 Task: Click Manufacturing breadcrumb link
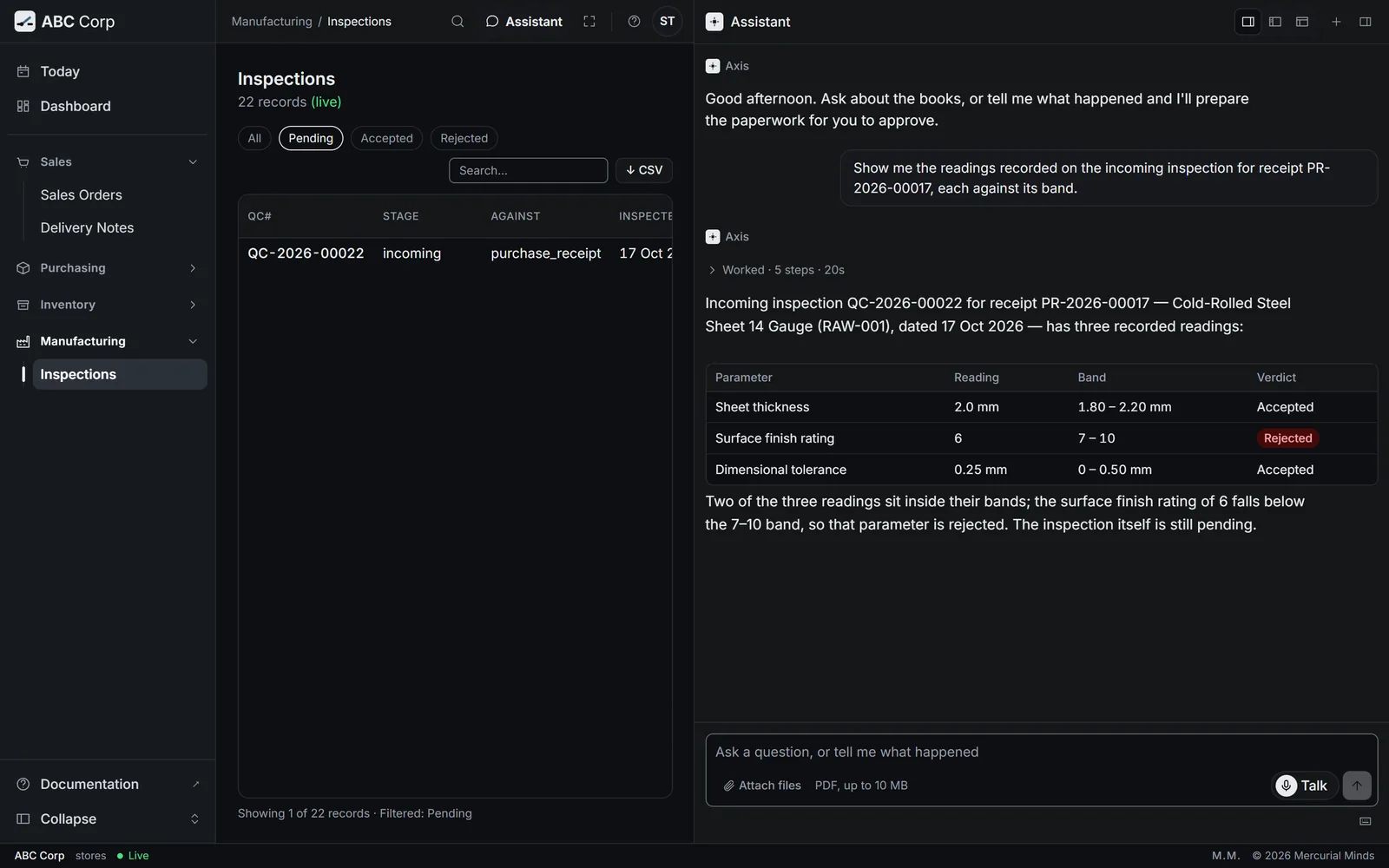tap(272, 22)
